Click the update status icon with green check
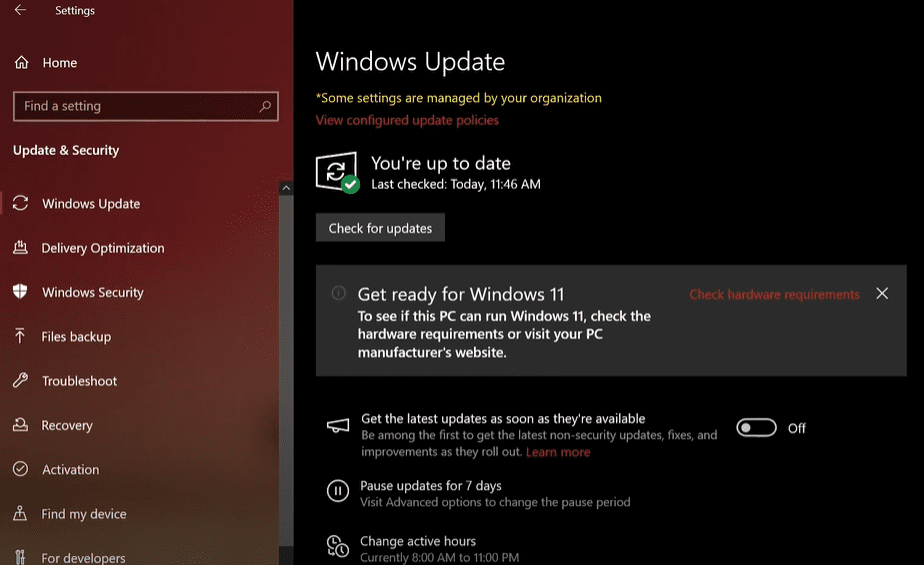 click(337, 172)
